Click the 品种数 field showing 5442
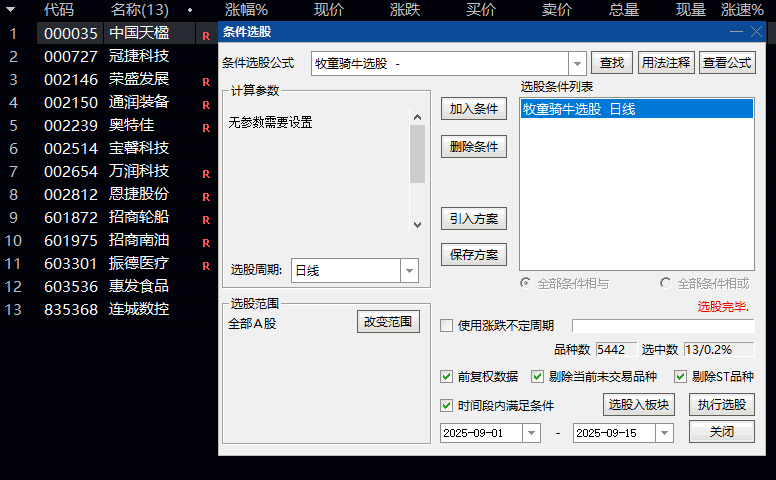The image size is (776, 480). click(616, 349)
